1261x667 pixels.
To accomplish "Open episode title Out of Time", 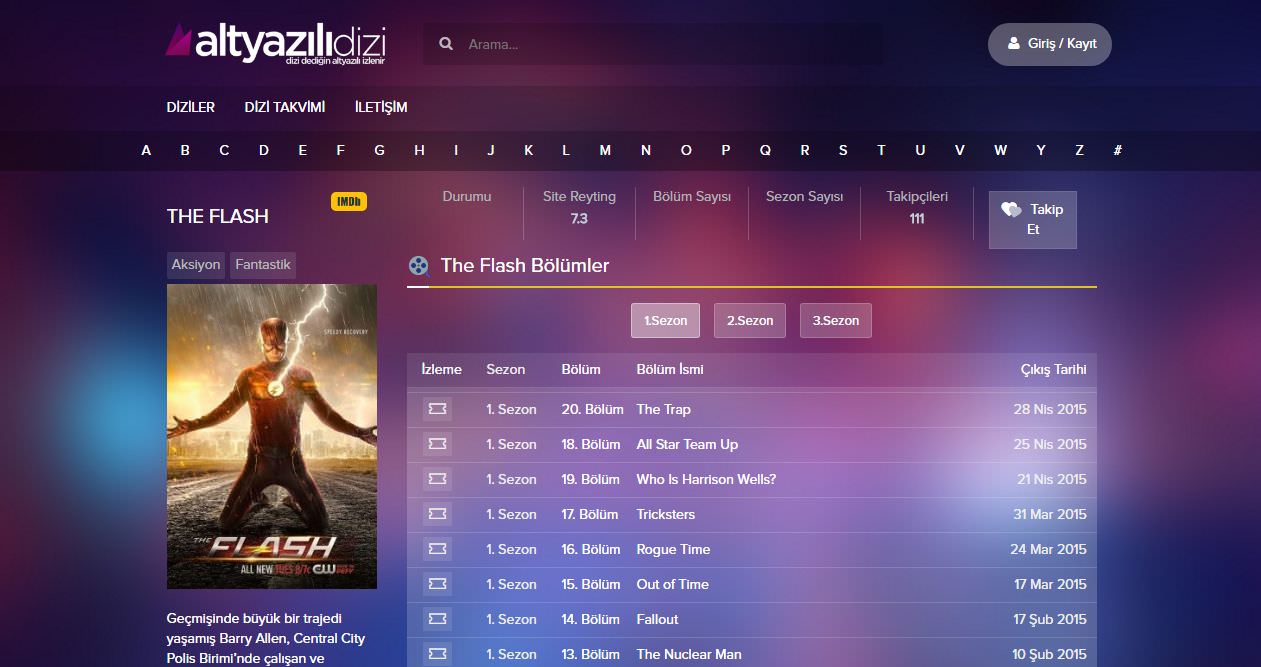I will click(673, 584).
